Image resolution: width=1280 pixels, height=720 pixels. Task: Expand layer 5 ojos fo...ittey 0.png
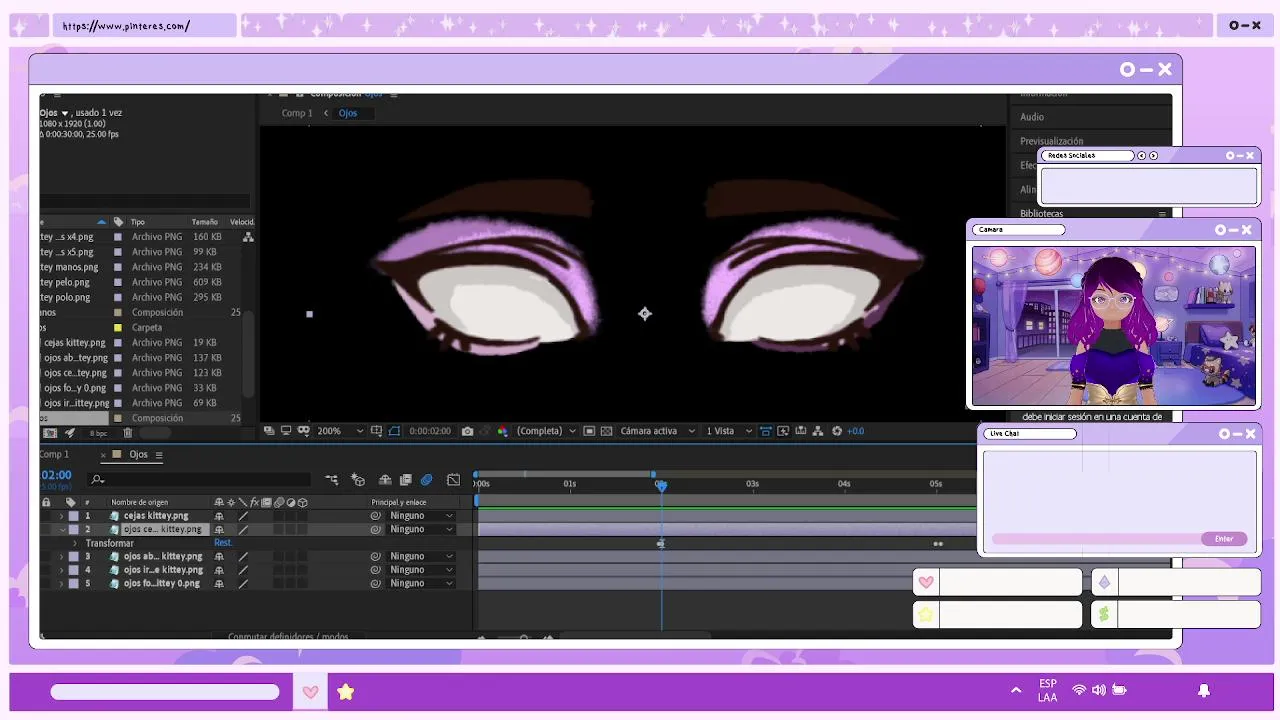61,583
